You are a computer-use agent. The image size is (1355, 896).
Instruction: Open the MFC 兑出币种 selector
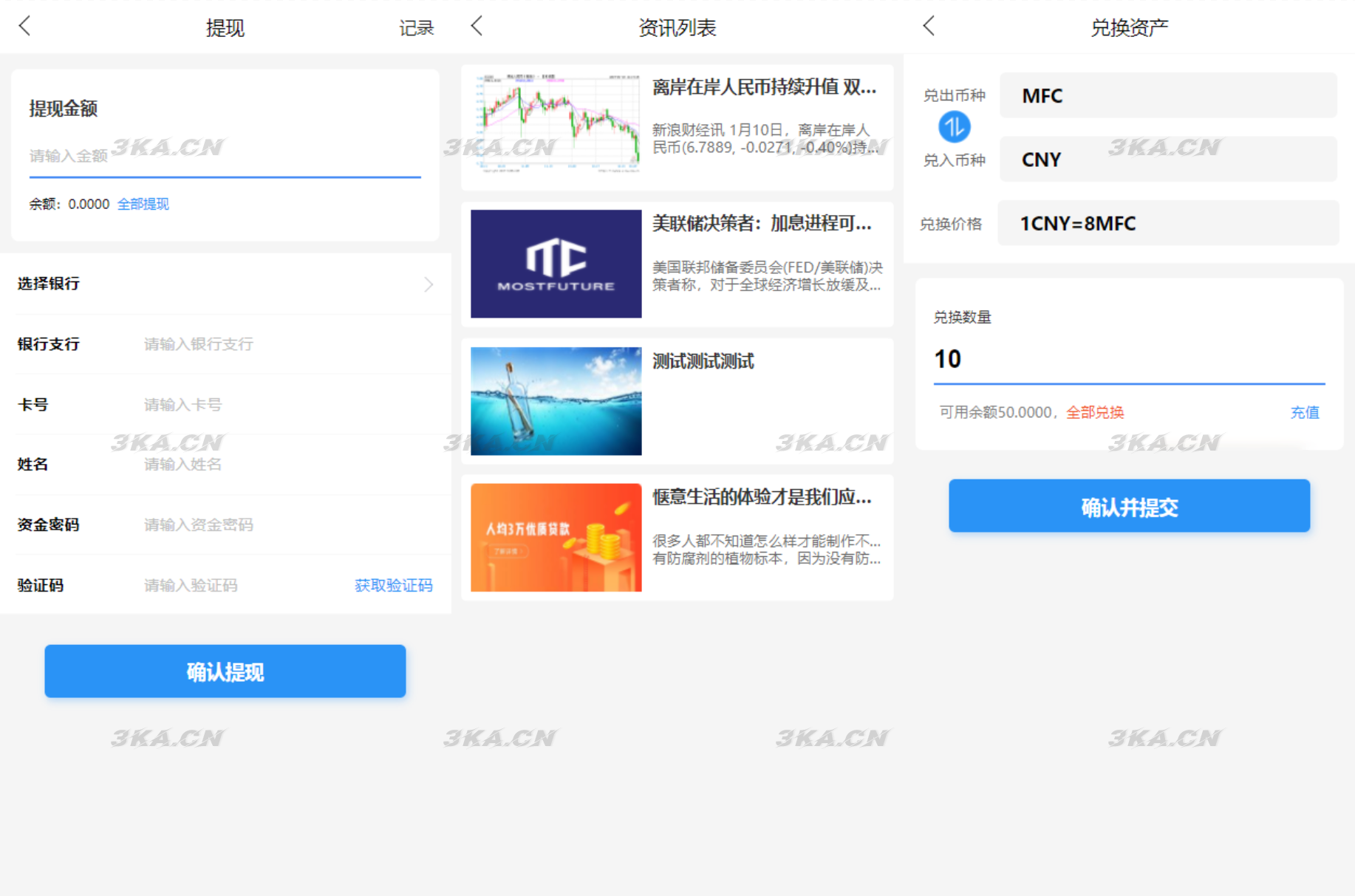click(1168, 95)
